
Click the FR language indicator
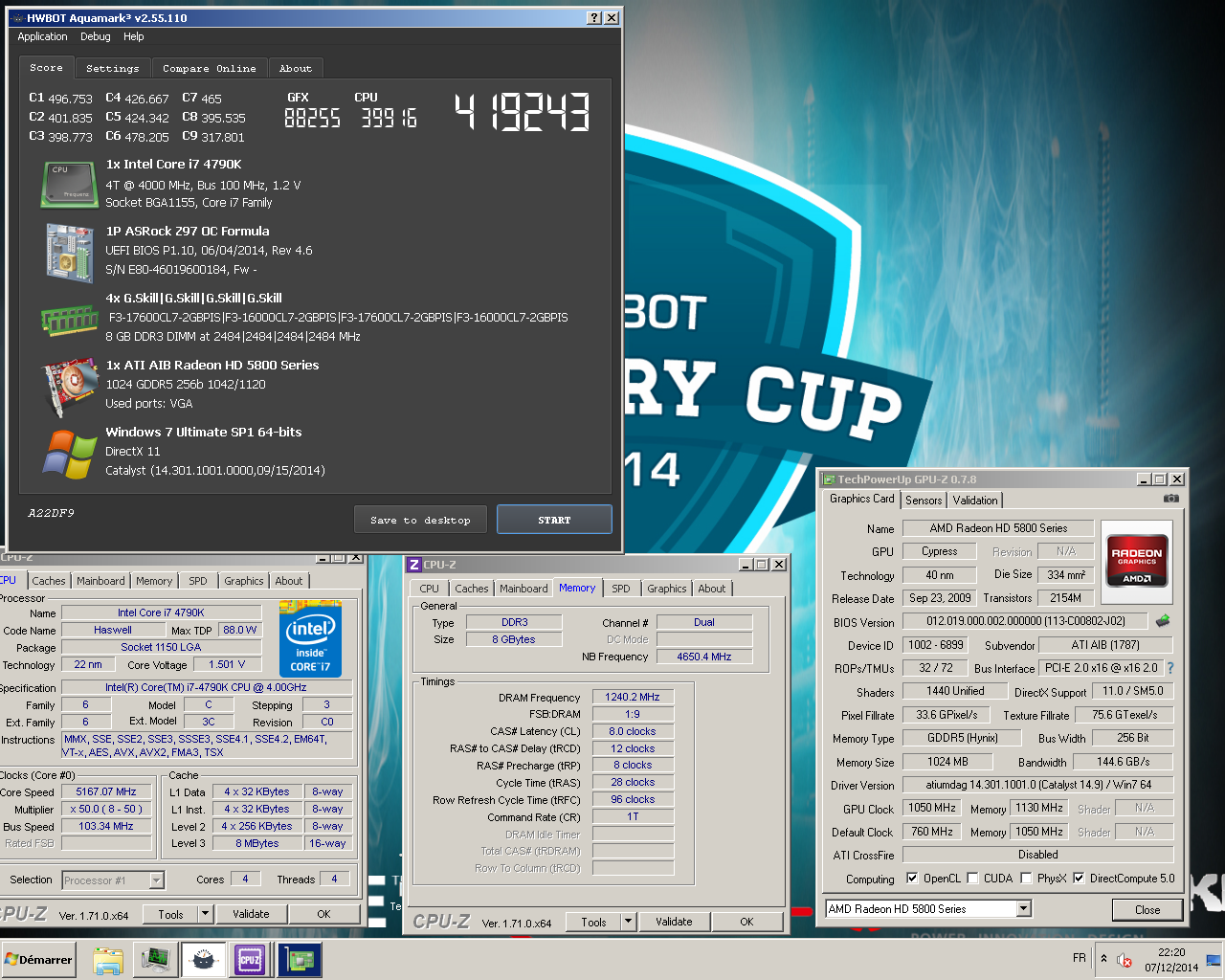[x=1080, y=958]
